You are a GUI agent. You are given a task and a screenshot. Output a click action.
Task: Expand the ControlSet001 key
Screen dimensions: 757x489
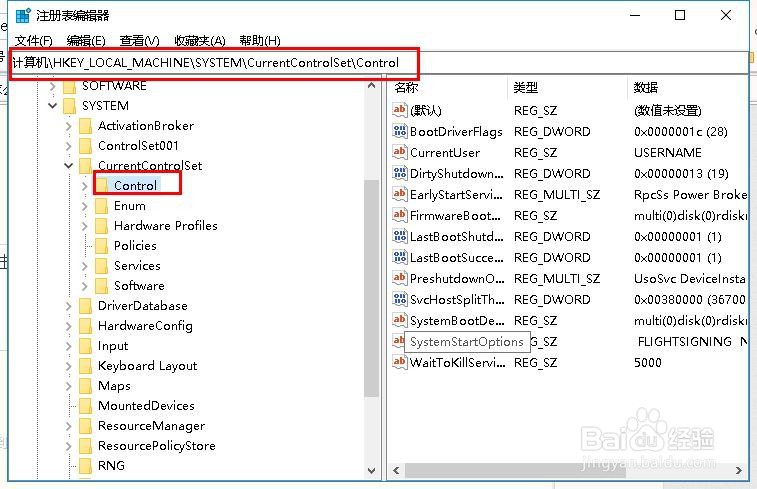69,146
